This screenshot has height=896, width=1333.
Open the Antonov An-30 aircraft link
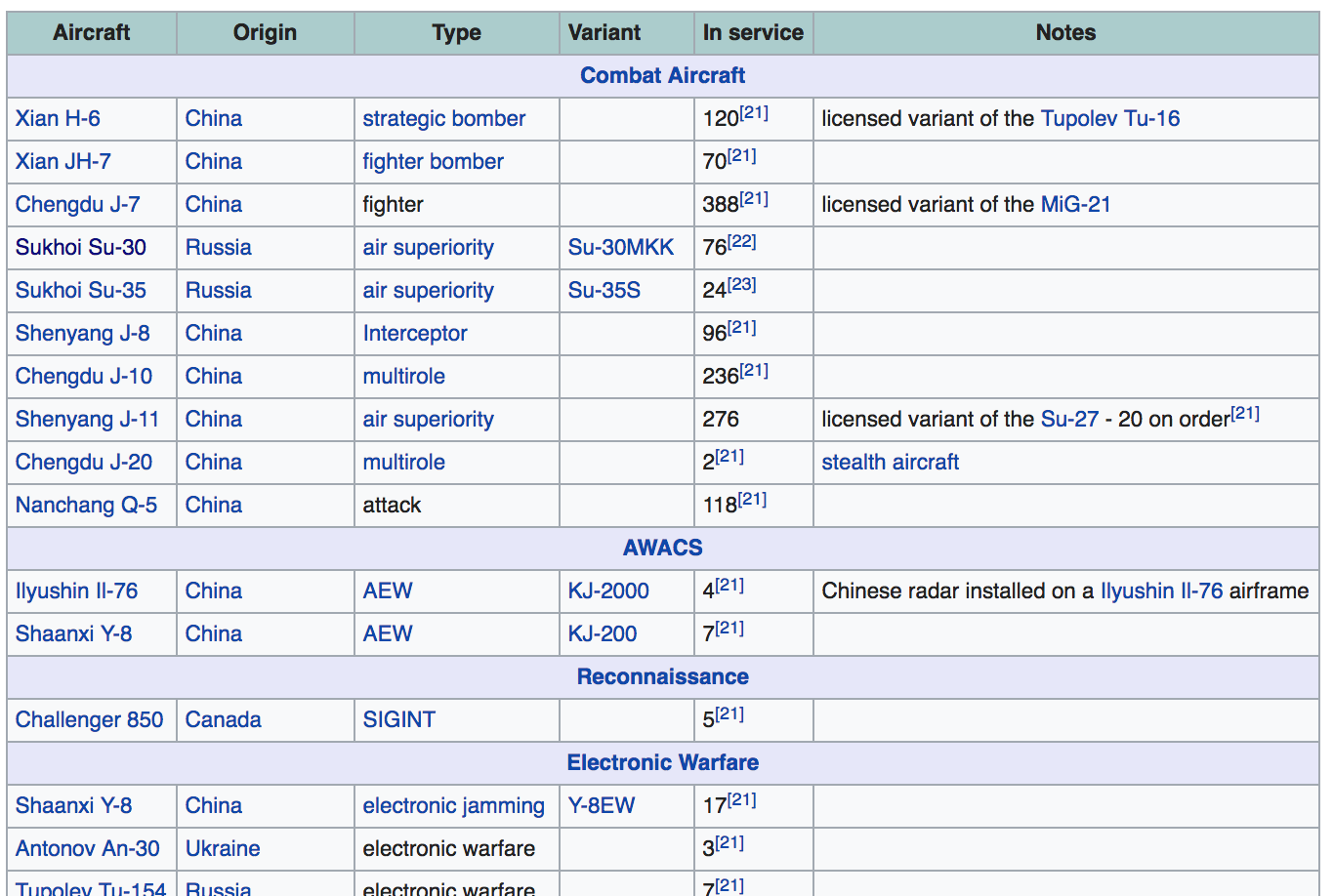pos(87,849)
